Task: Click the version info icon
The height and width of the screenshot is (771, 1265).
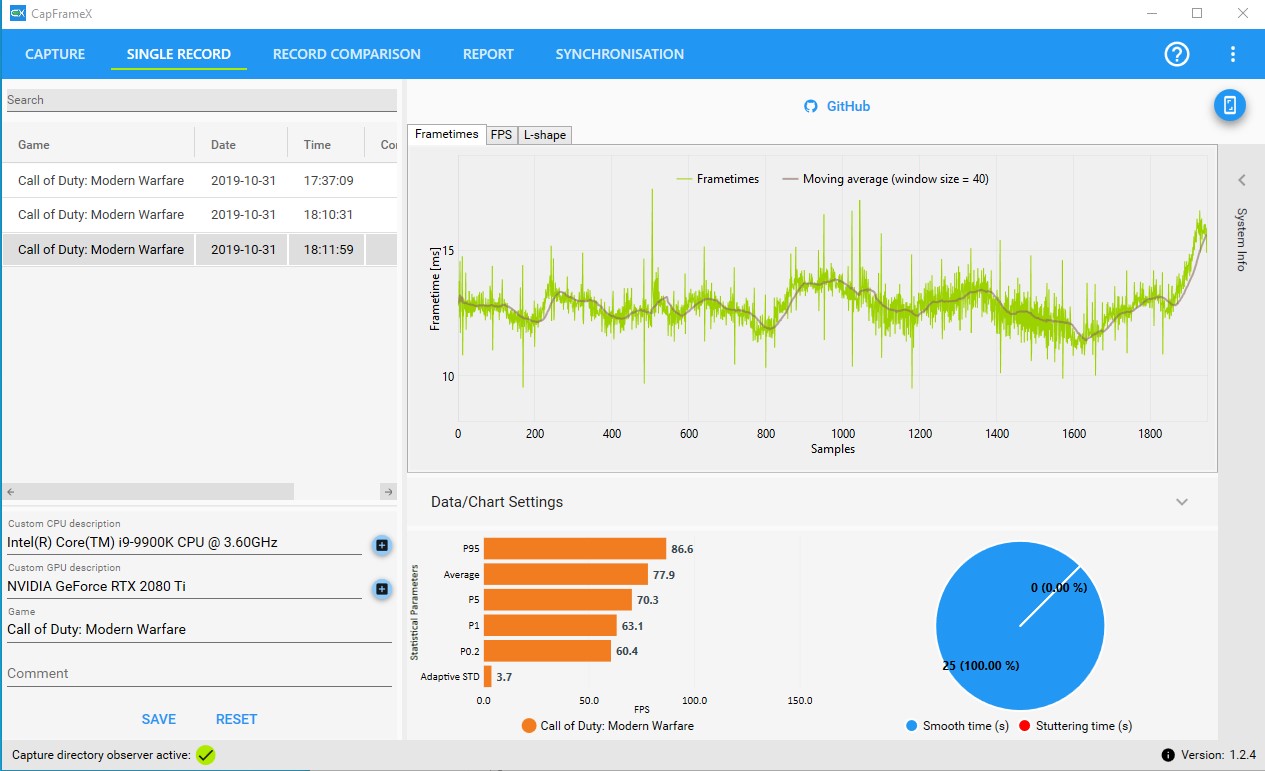Action: coord(1168,755)
